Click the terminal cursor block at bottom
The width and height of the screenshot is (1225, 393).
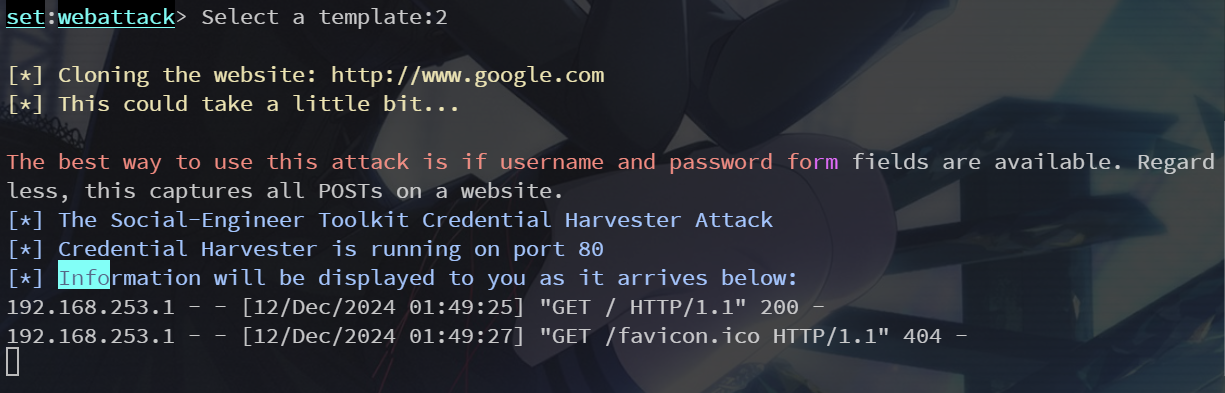pos(12,362)
